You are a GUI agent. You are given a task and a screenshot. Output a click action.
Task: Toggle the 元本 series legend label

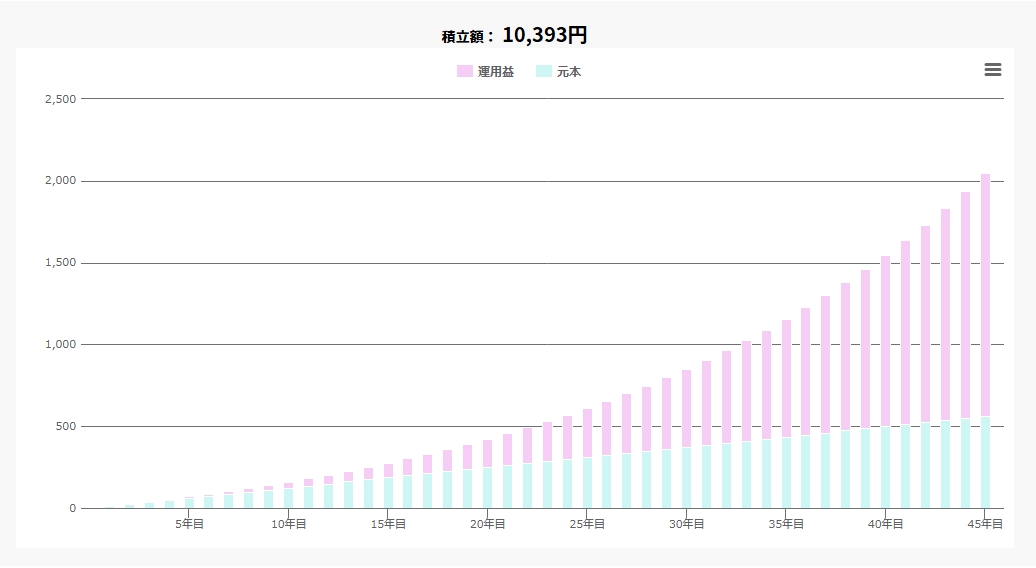[x=568, y=72]
